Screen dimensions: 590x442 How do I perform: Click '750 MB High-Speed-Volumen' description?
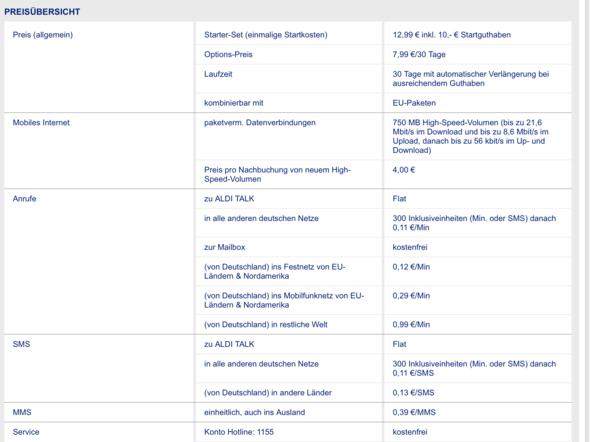pyautogui.click(x=470, y=137)
